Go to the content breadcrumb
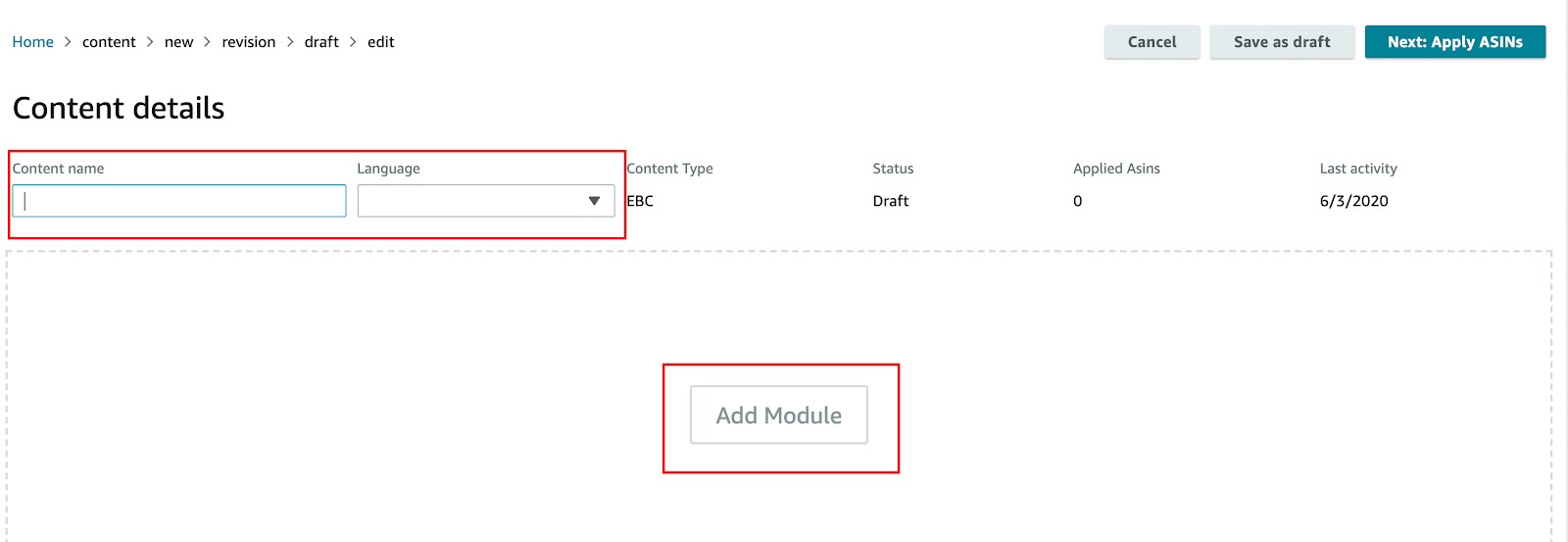The image size is (1568, 542). tap(109, 42)
